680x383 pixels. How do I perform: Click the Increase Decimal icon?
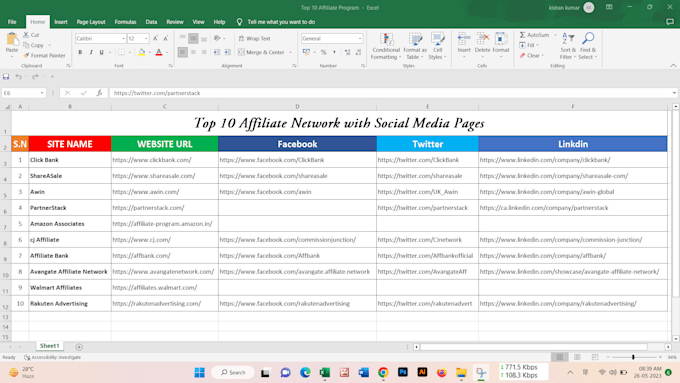347,52
